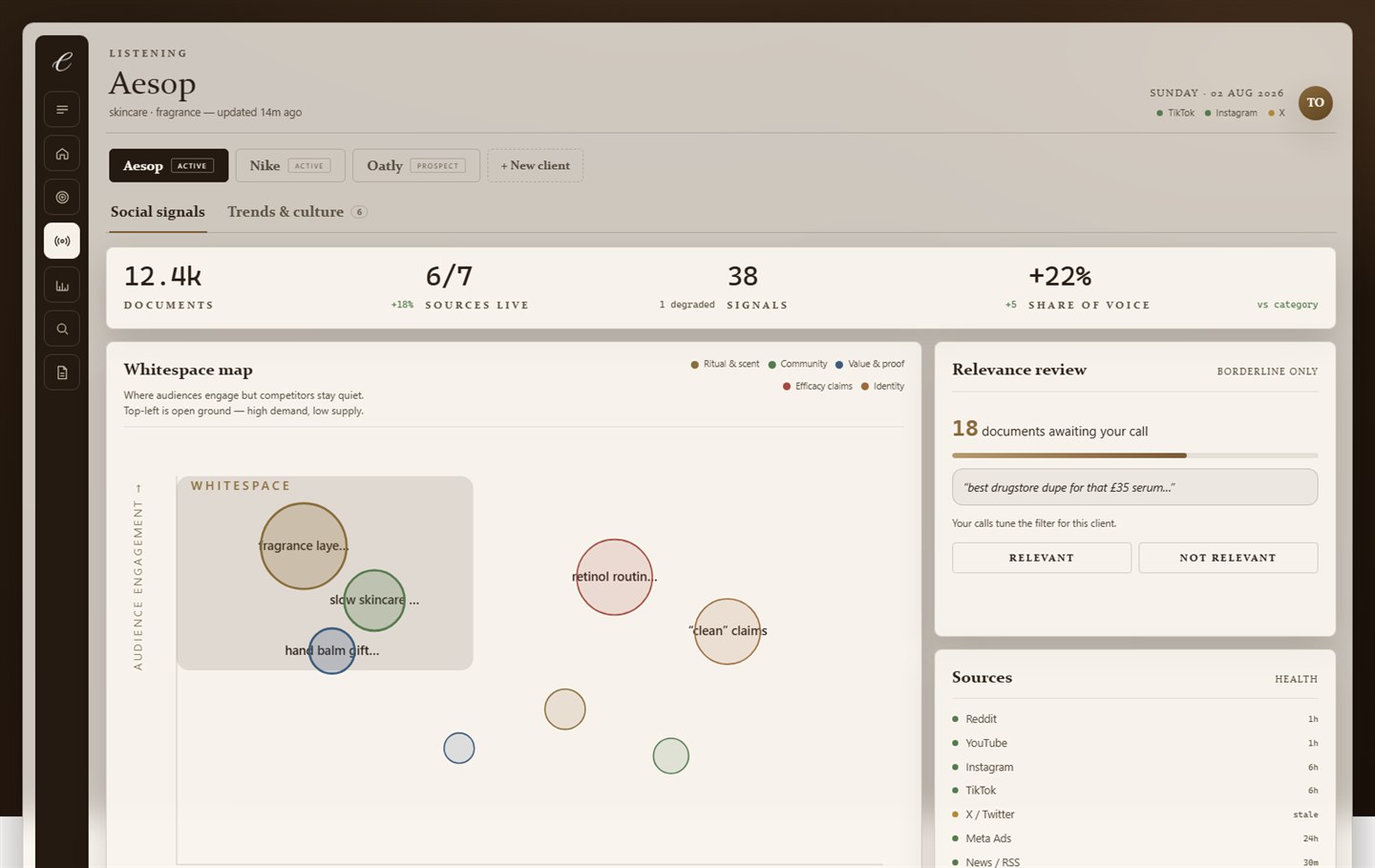Mark document as Not Relevant
The image size is (1375, 868).
pyautogui.click(x=1228, y=558)
